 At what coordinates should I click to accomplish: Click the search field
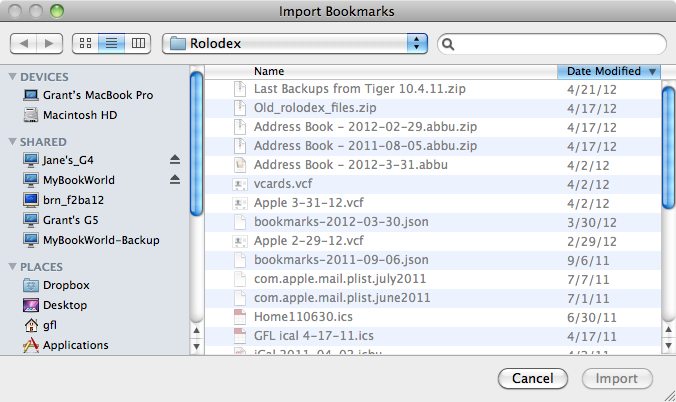(552, 44)
